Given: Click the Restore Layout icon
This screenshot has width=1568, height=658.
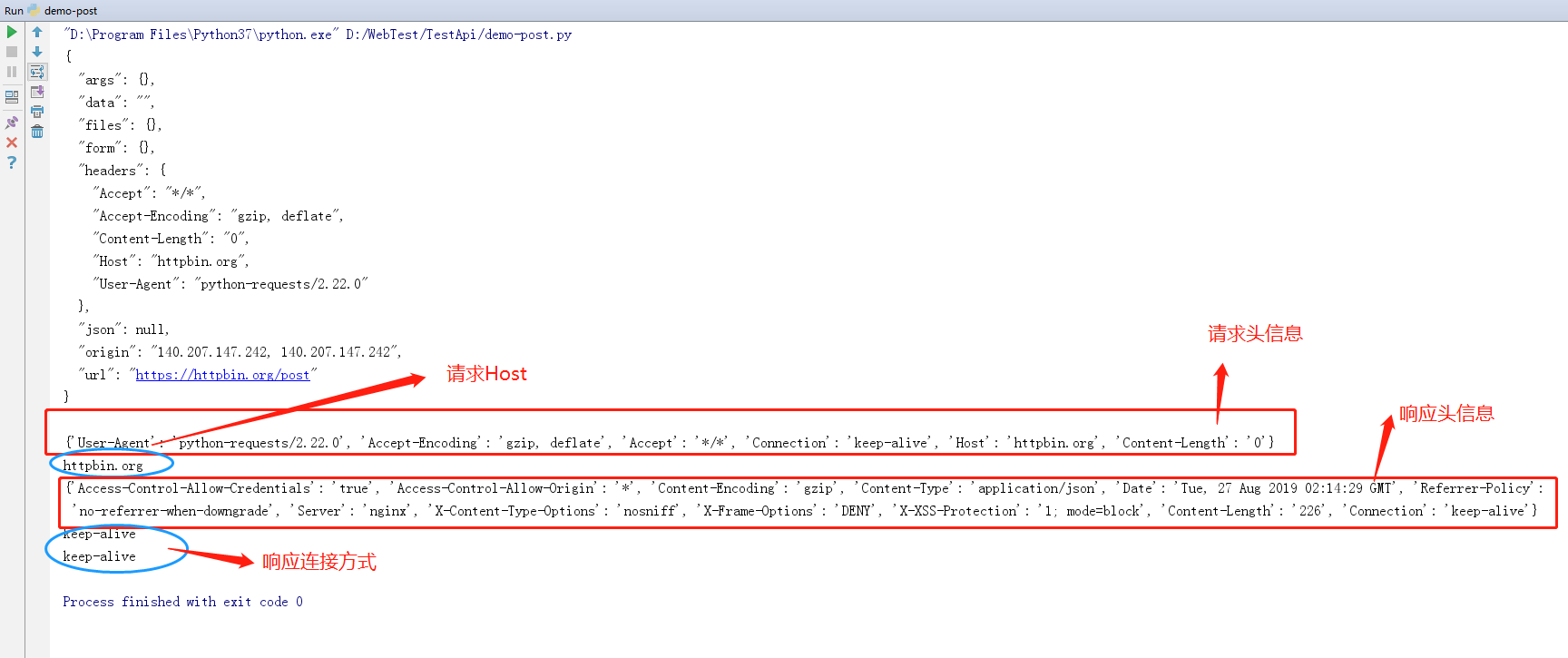Looking at the screenshot, I should pyautogui.click(x=12, y=96).
